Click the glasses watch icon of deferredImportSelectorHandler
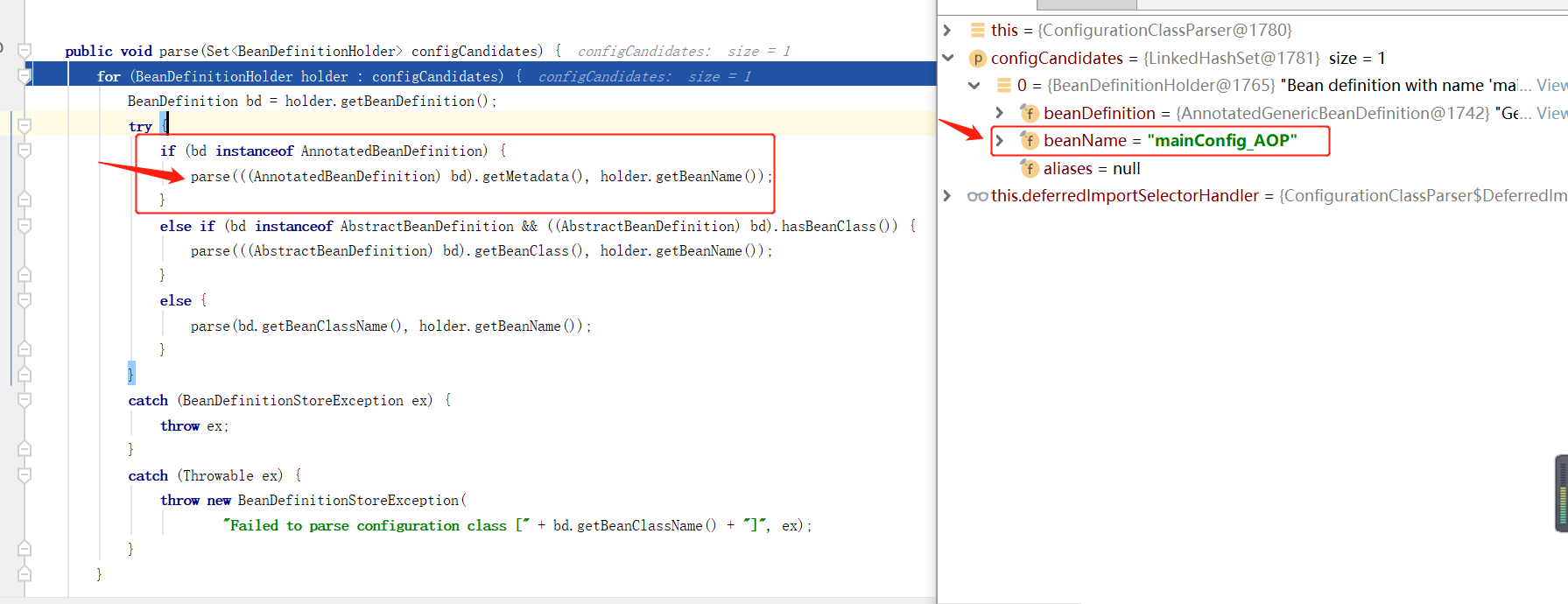The image size is (1568, 604). 977,196
